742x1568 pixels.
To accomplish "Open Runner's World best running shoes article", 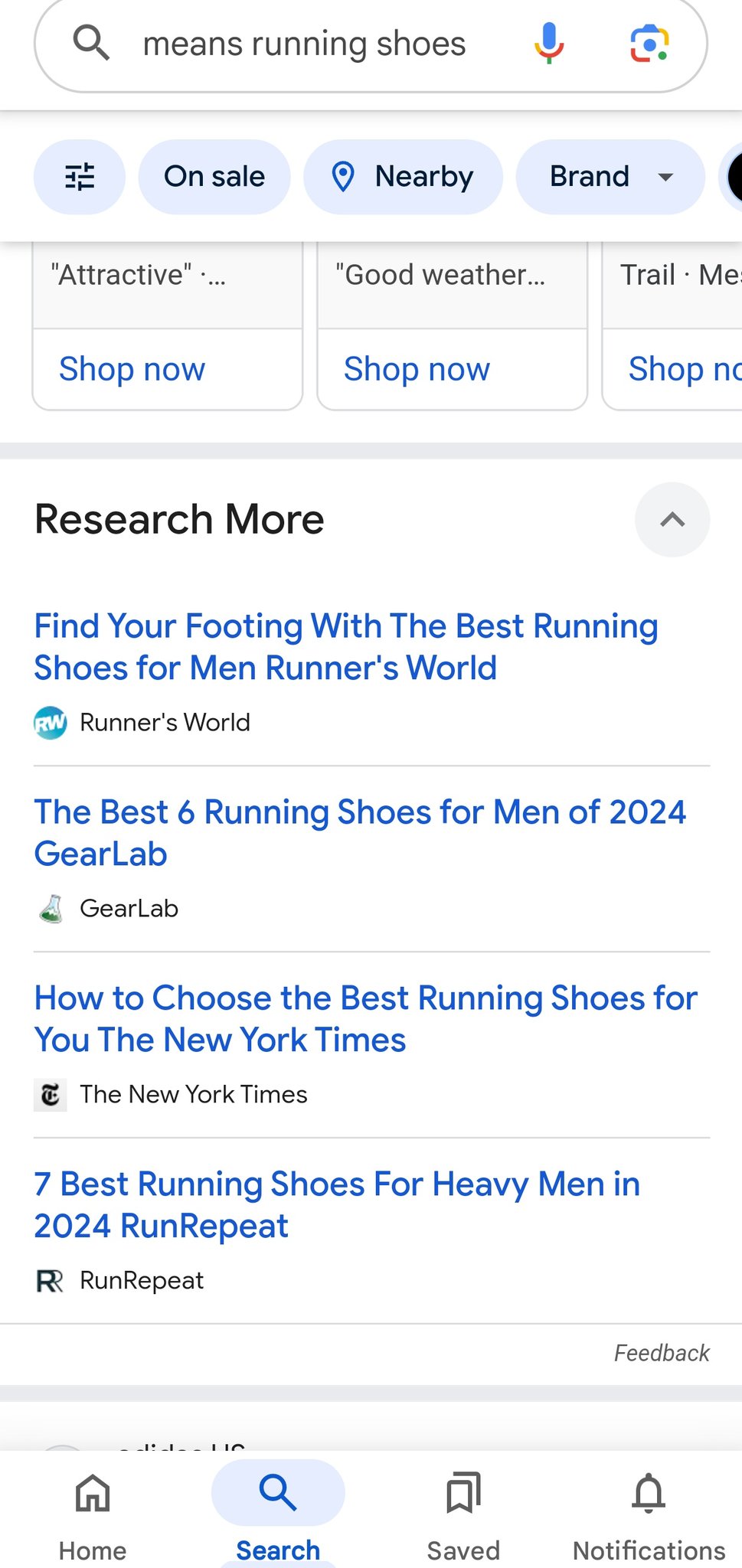I will pos(346,647).
